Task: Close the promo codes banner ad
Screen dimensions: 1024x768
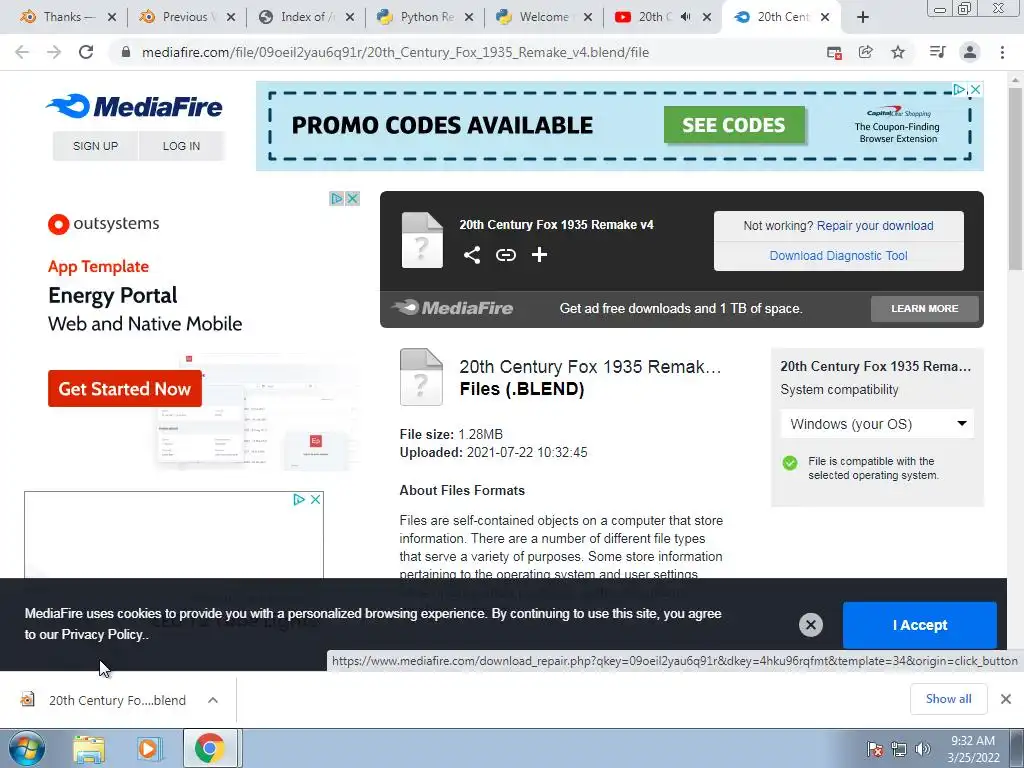Action: [975, 89]
